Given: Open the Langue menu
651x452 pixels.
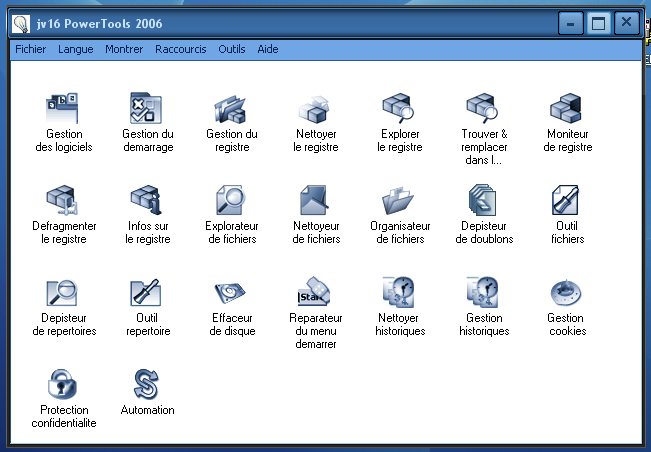Looking at the screenshot, I should 76,48.
